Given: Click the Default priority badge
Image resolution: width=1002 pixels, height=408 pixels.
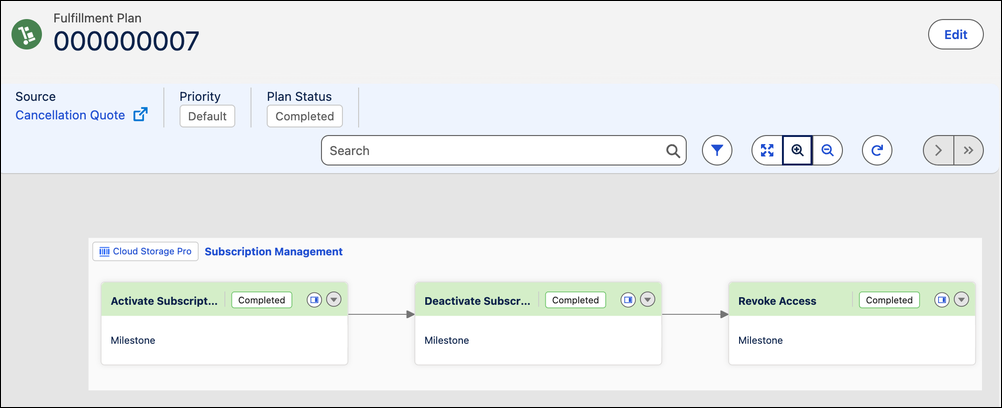Looking at the screenshot, I should pos(207,116).
